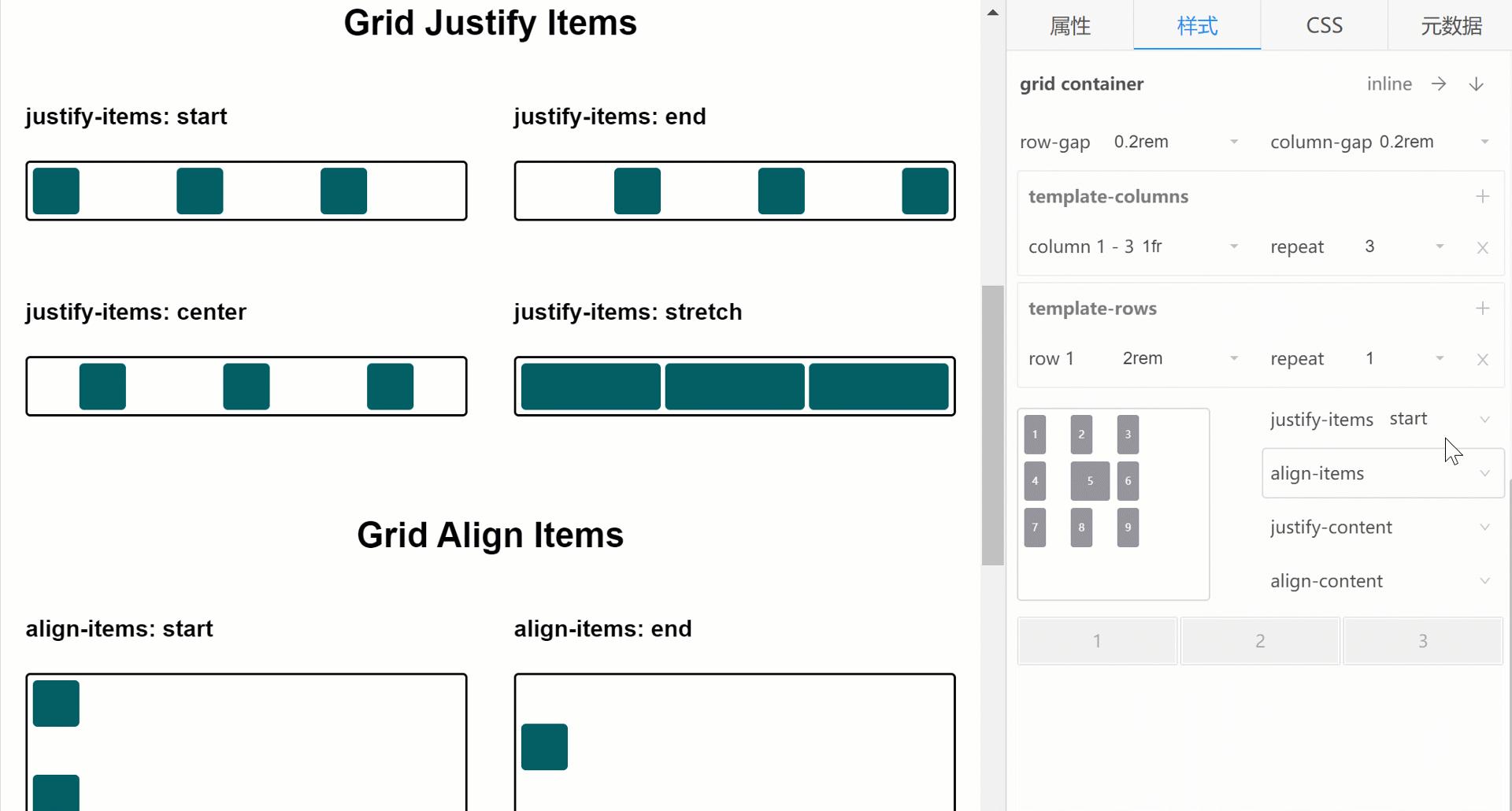This screenshot has height=811, width=1512.
Task: Click the align-items: end label
Action: point(602,629)
